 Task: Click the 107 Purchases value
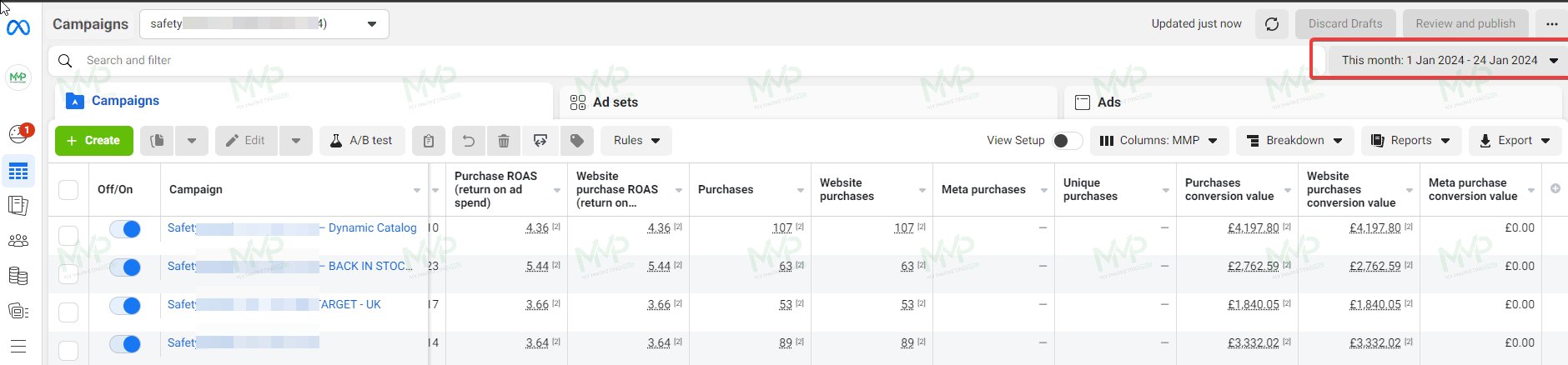782,227
